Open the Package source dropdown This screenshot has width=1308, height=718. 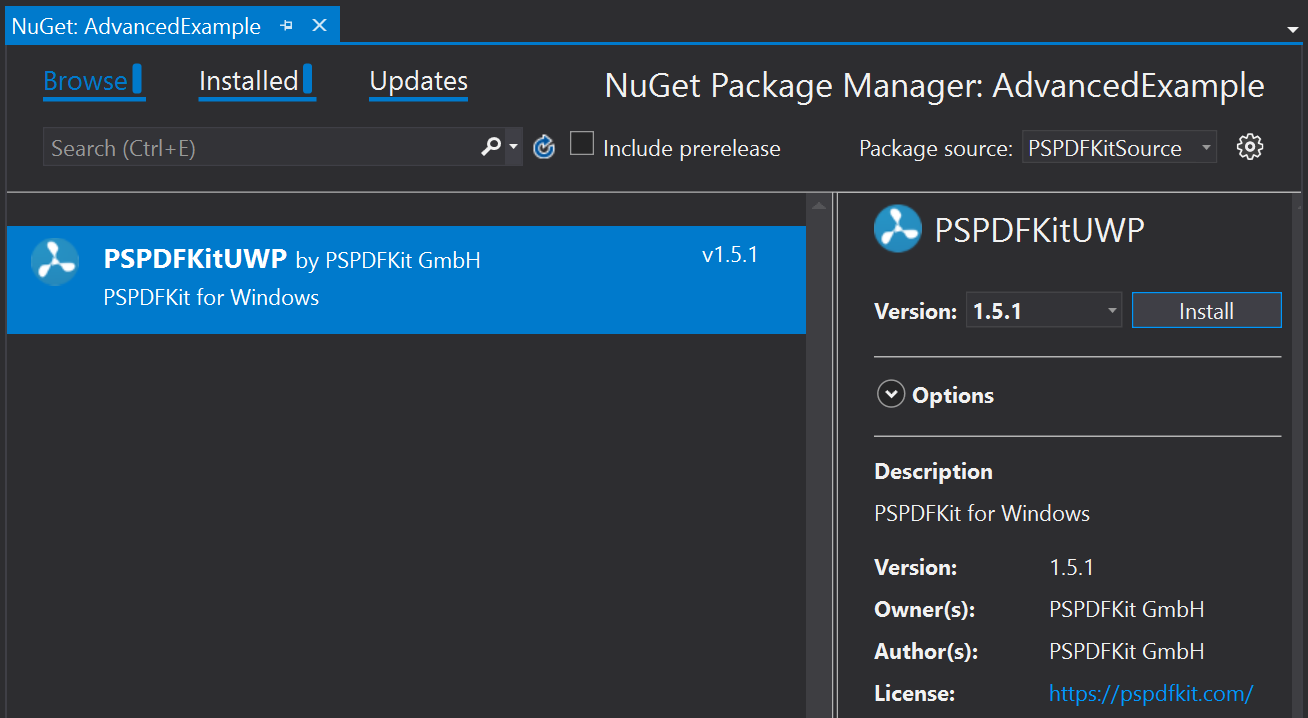pyautogui.click(x=1119, y=148)
